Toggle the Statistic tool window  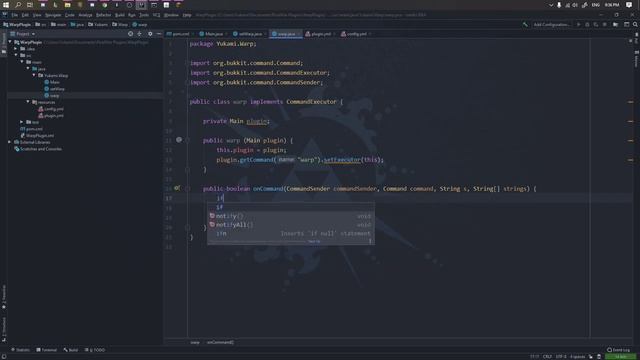tap(20, 350)
